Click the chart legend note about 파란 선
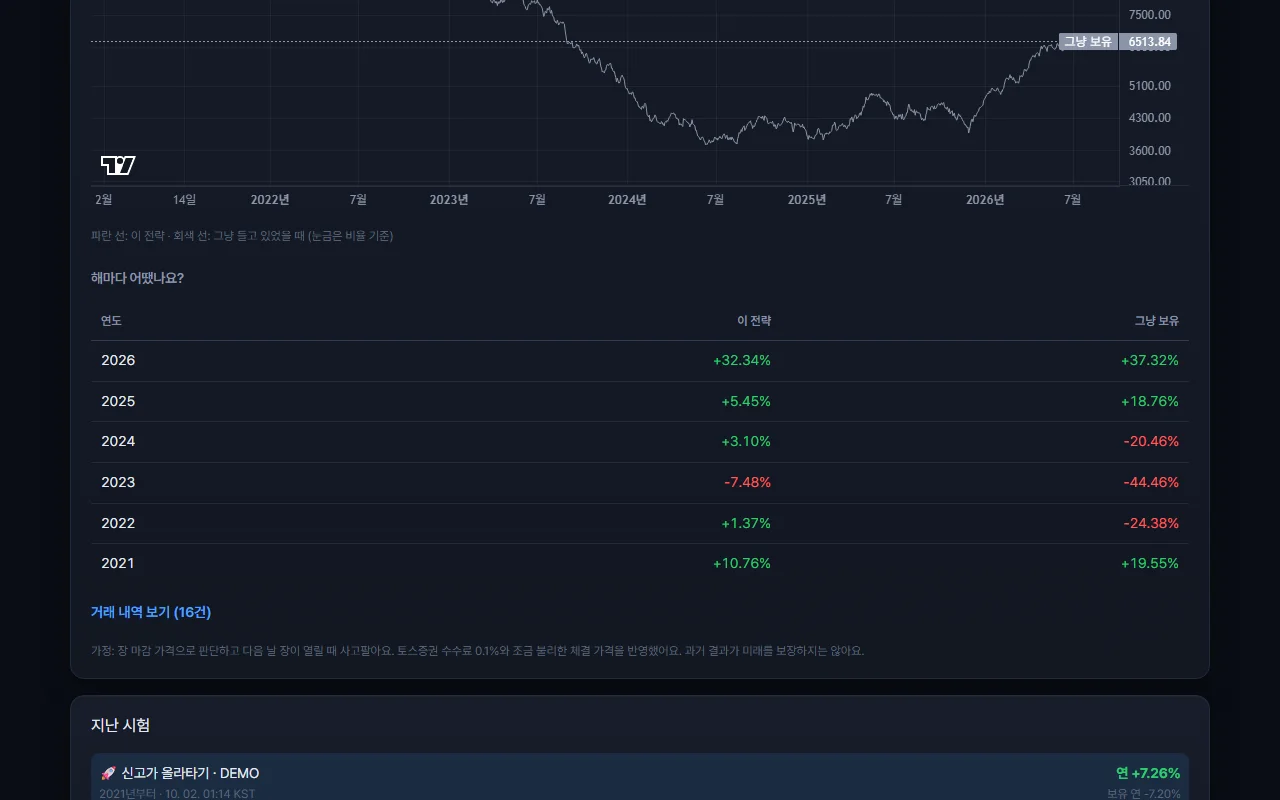1280x800 pixels. tap(242, 236)
